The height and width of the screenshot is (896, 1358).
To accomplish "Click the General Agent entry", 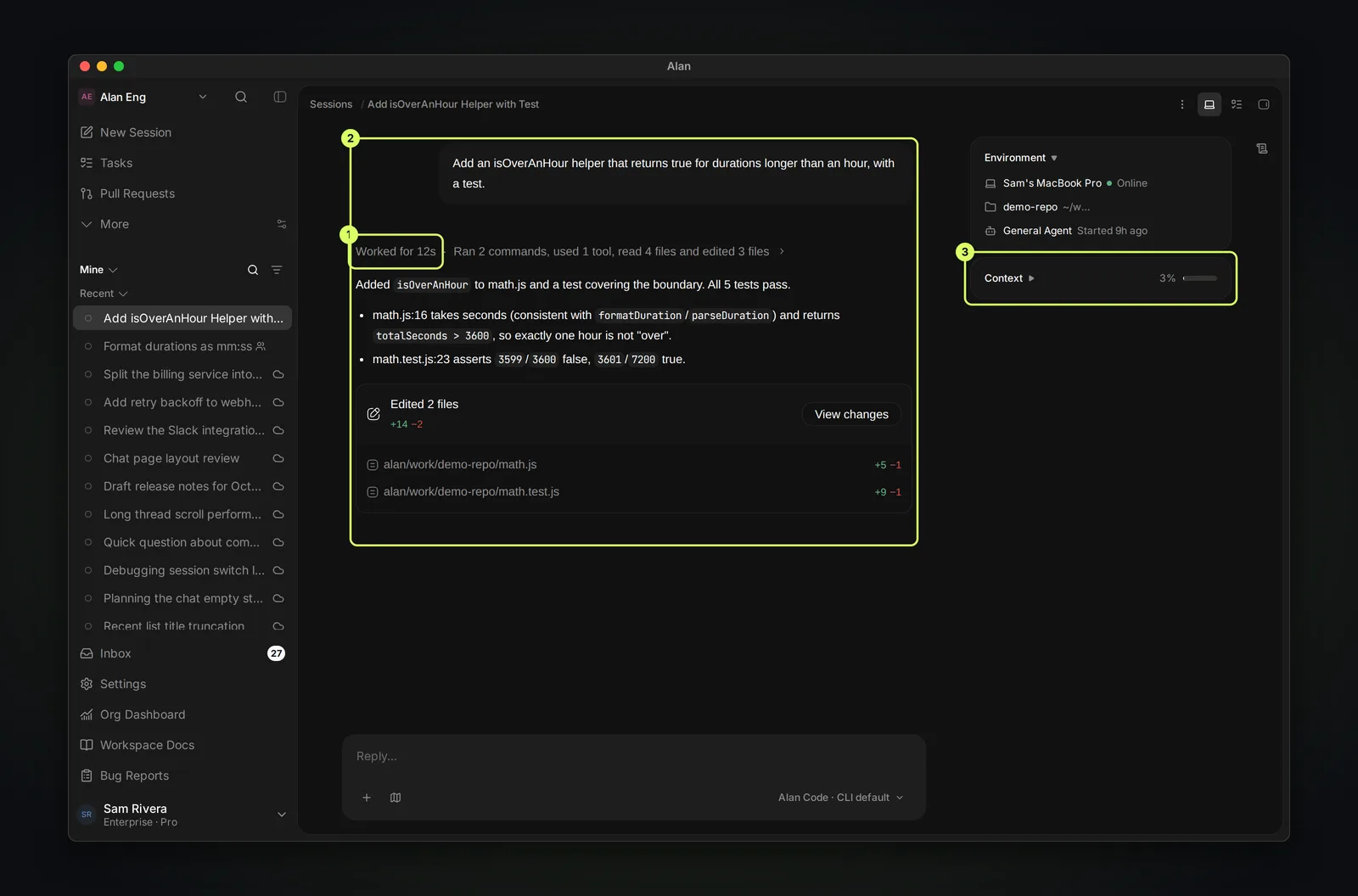I will point(1066,231).
